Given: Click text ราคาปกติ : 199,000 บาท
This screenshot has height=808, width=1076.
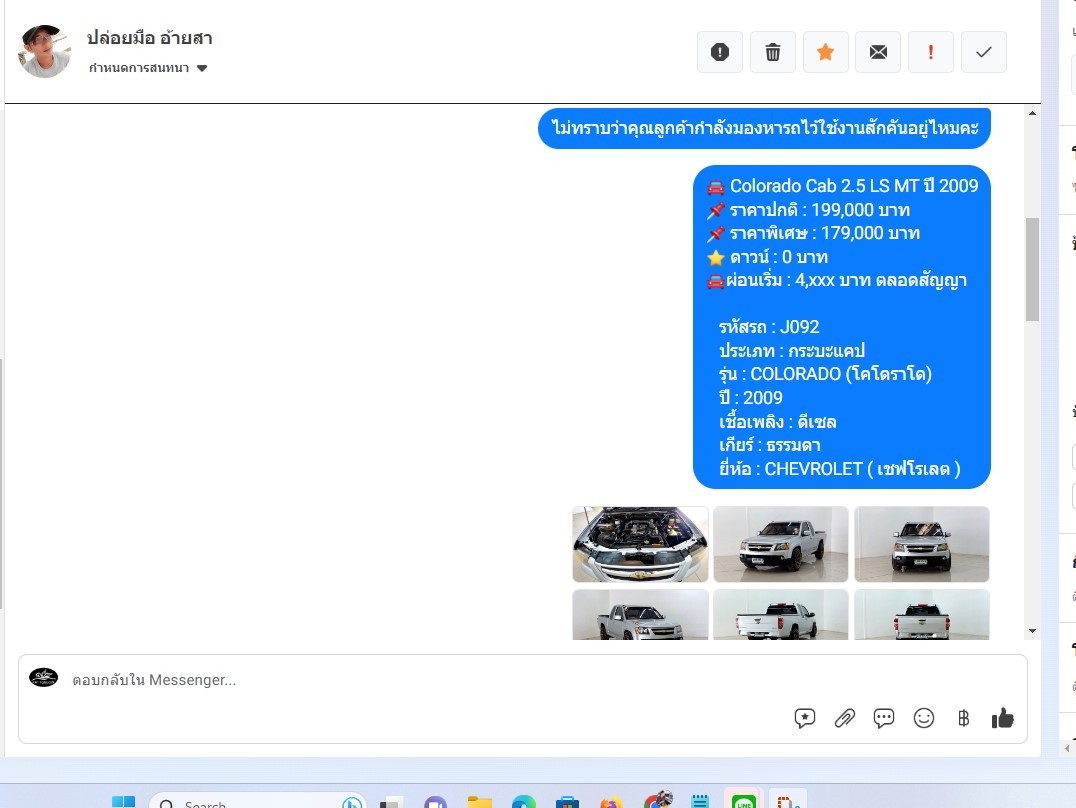Looking at the screenshot, I should coord(819,209).
